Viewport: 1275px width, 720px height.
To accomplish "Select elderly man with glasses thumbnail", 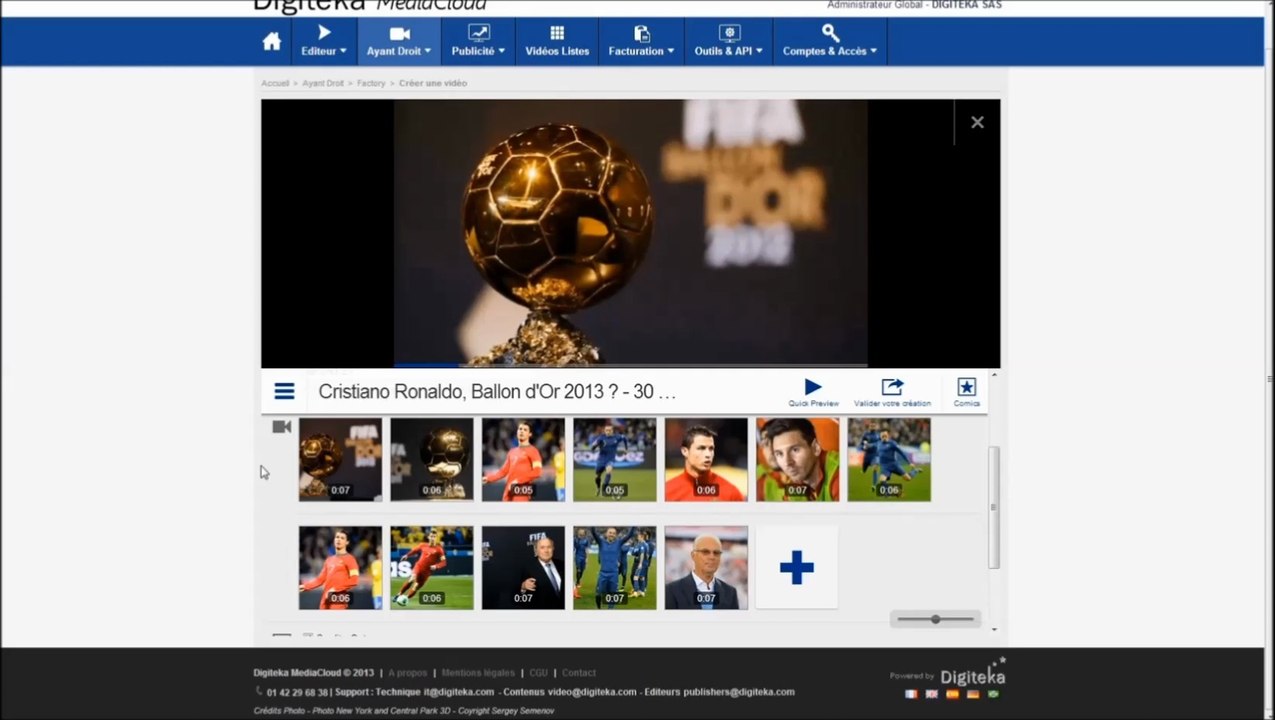I will pos(706,568).
